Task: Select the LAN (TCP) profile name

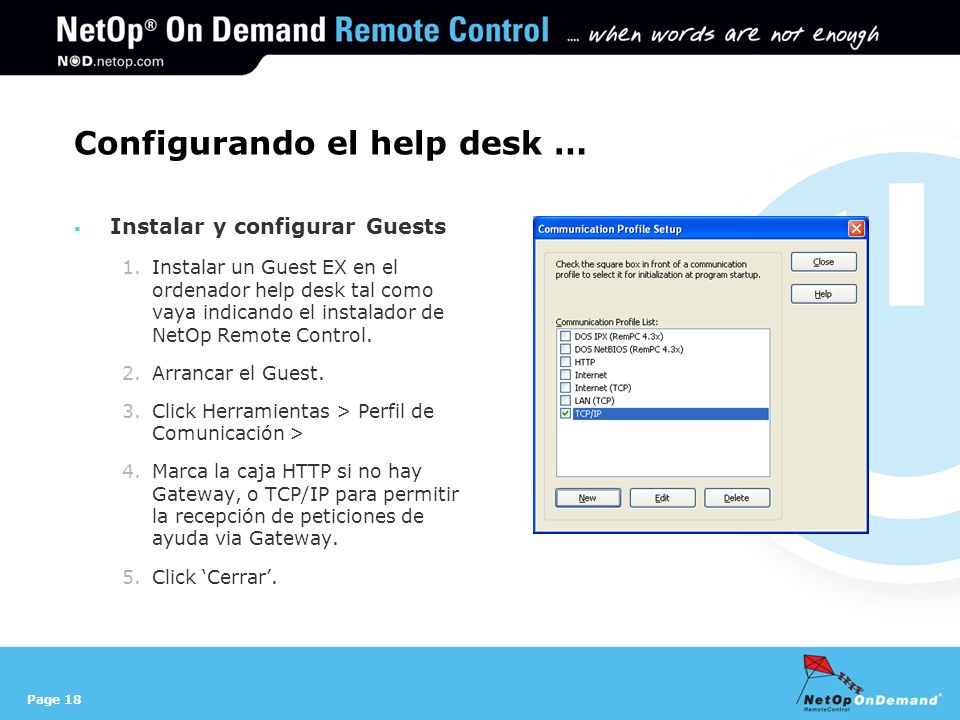Action: [594, 400]
